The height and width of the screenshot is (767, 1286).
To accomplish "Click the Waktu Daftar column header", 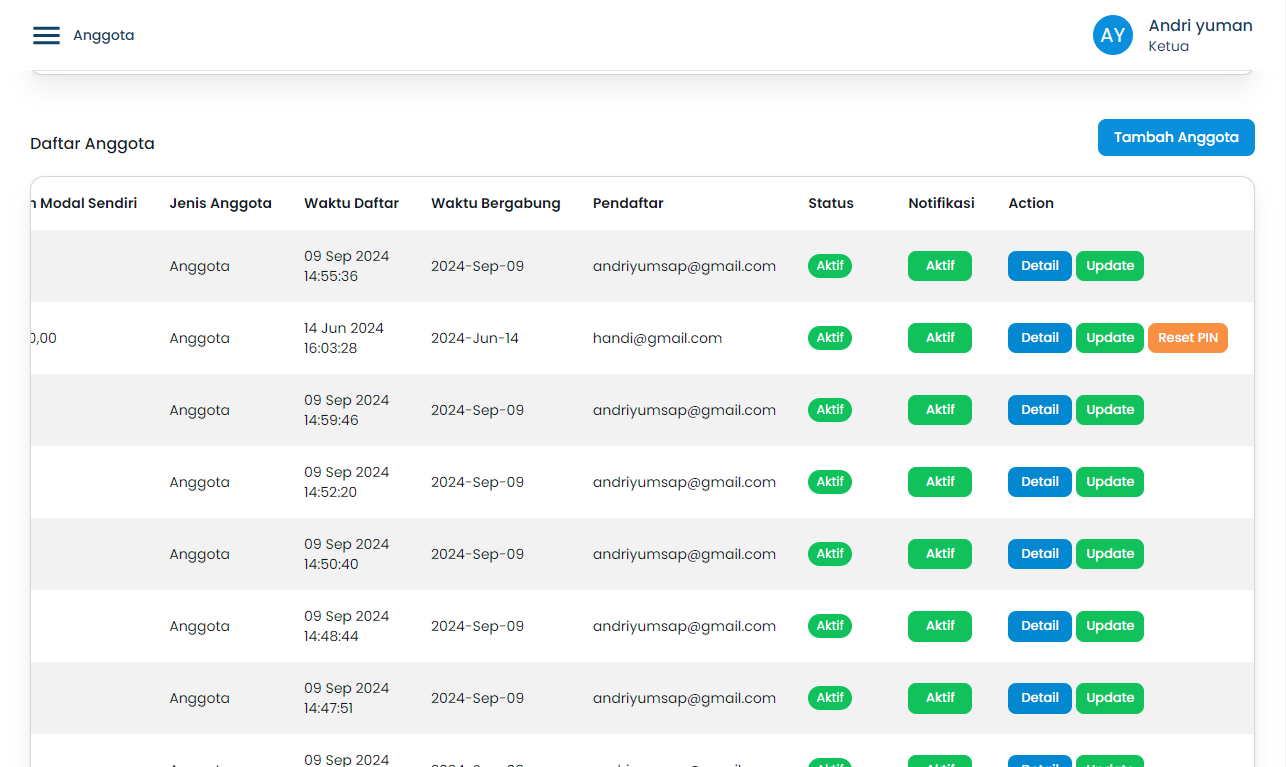I will (x=351, y=203).
